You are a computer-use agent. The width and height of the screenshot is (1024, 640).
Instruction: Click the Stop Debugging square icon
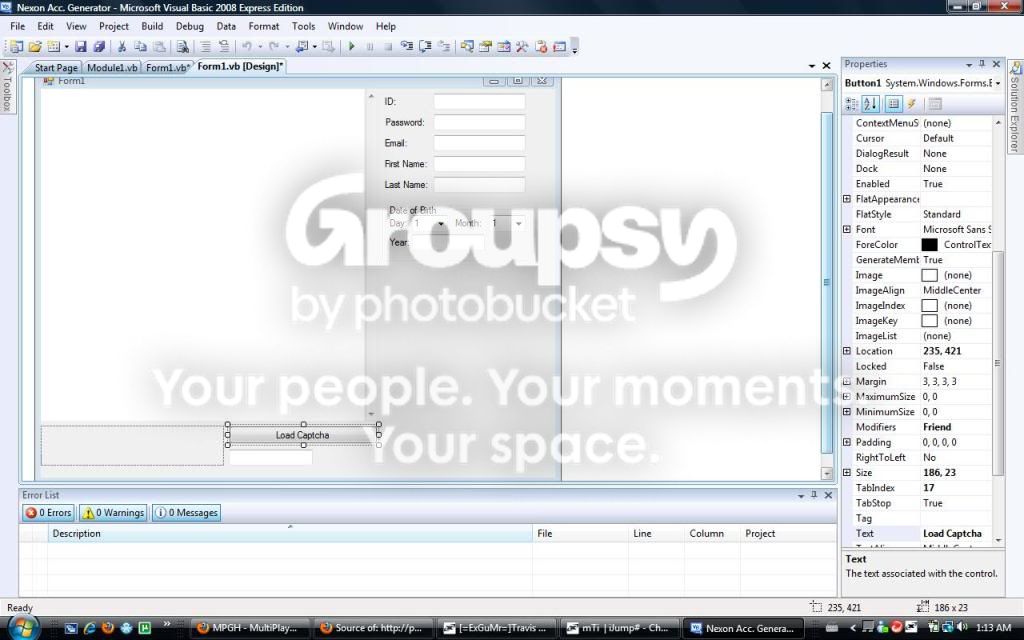(388, 46)
